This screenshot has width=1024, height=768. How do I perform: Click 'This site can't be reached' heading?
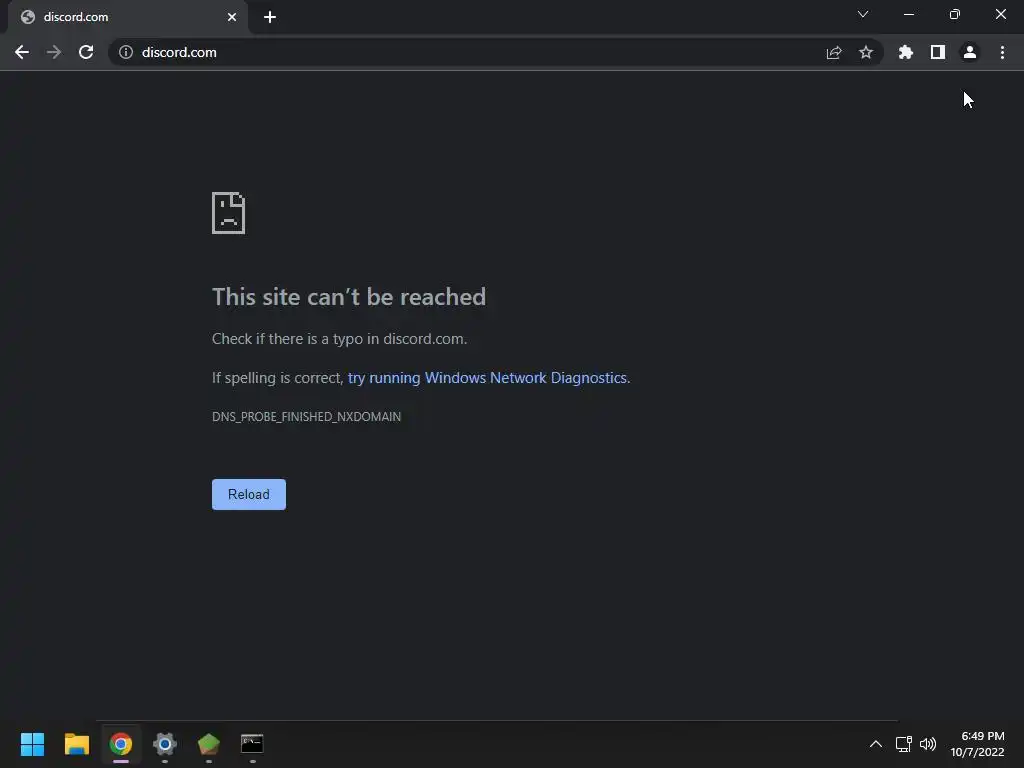coord(349,297)
